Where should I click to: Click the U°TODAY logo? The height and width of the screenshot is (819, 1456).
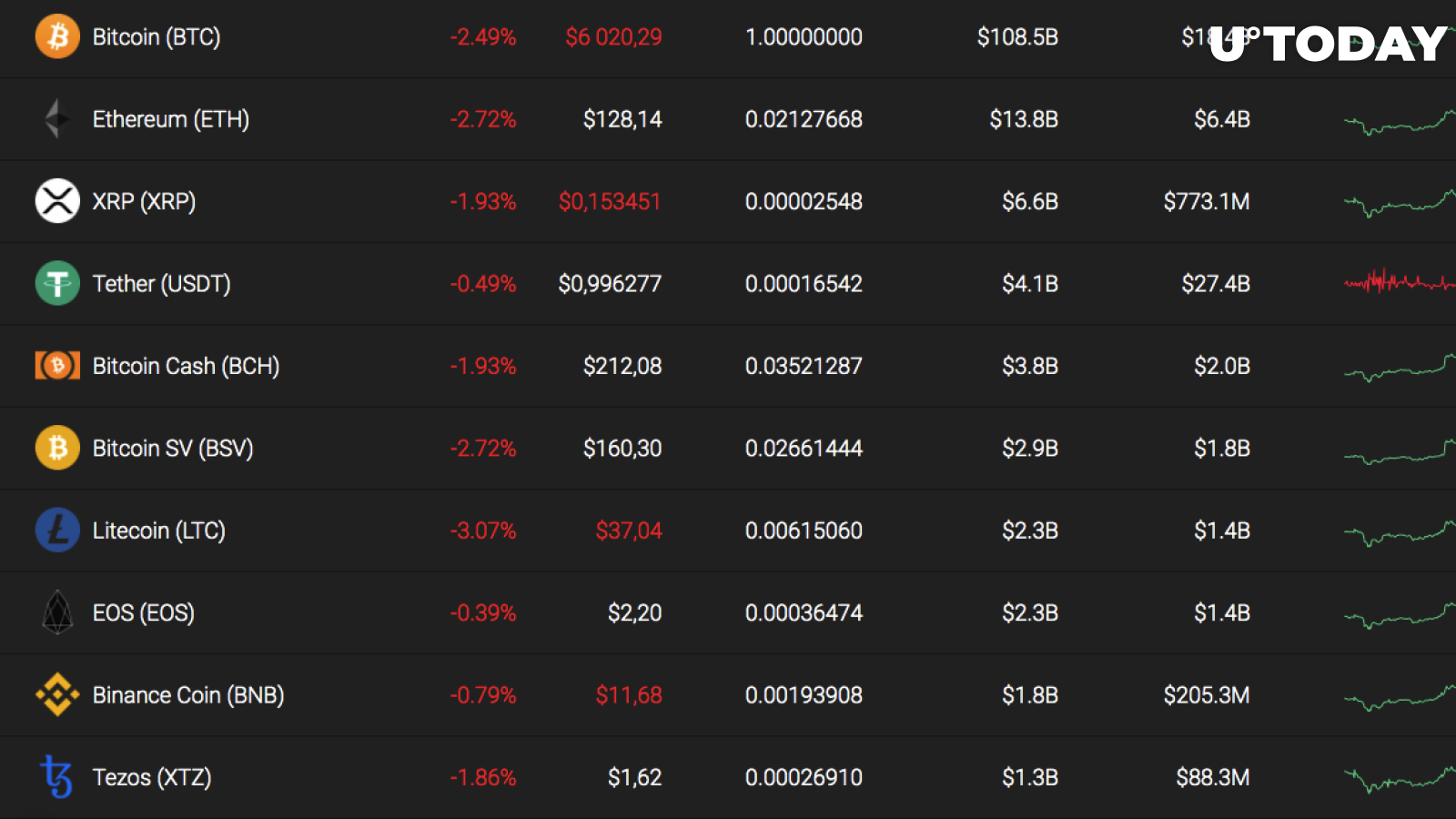1329,44
